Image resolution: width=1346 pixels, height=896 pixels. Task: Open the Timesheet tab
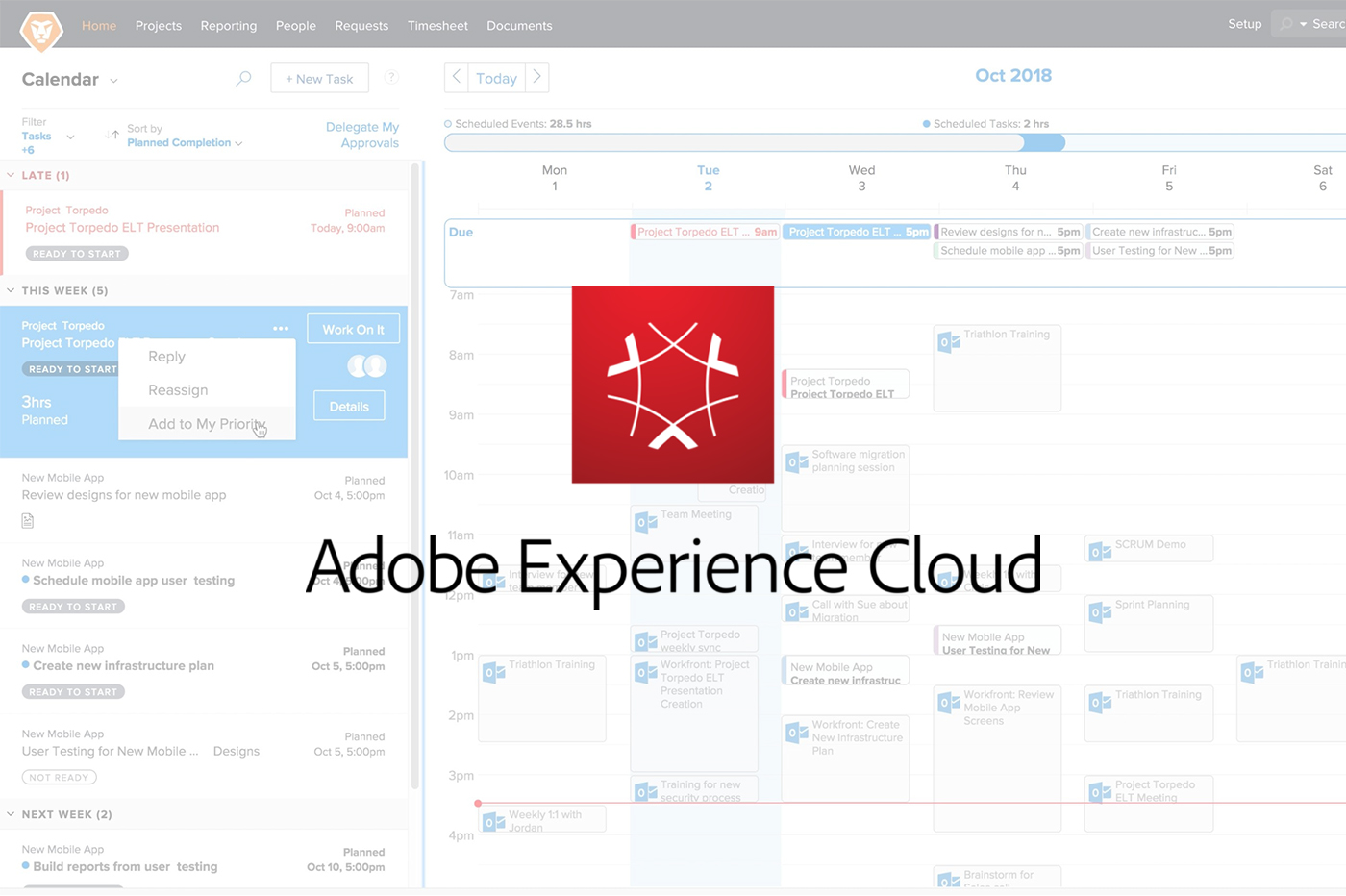(437, 26)
